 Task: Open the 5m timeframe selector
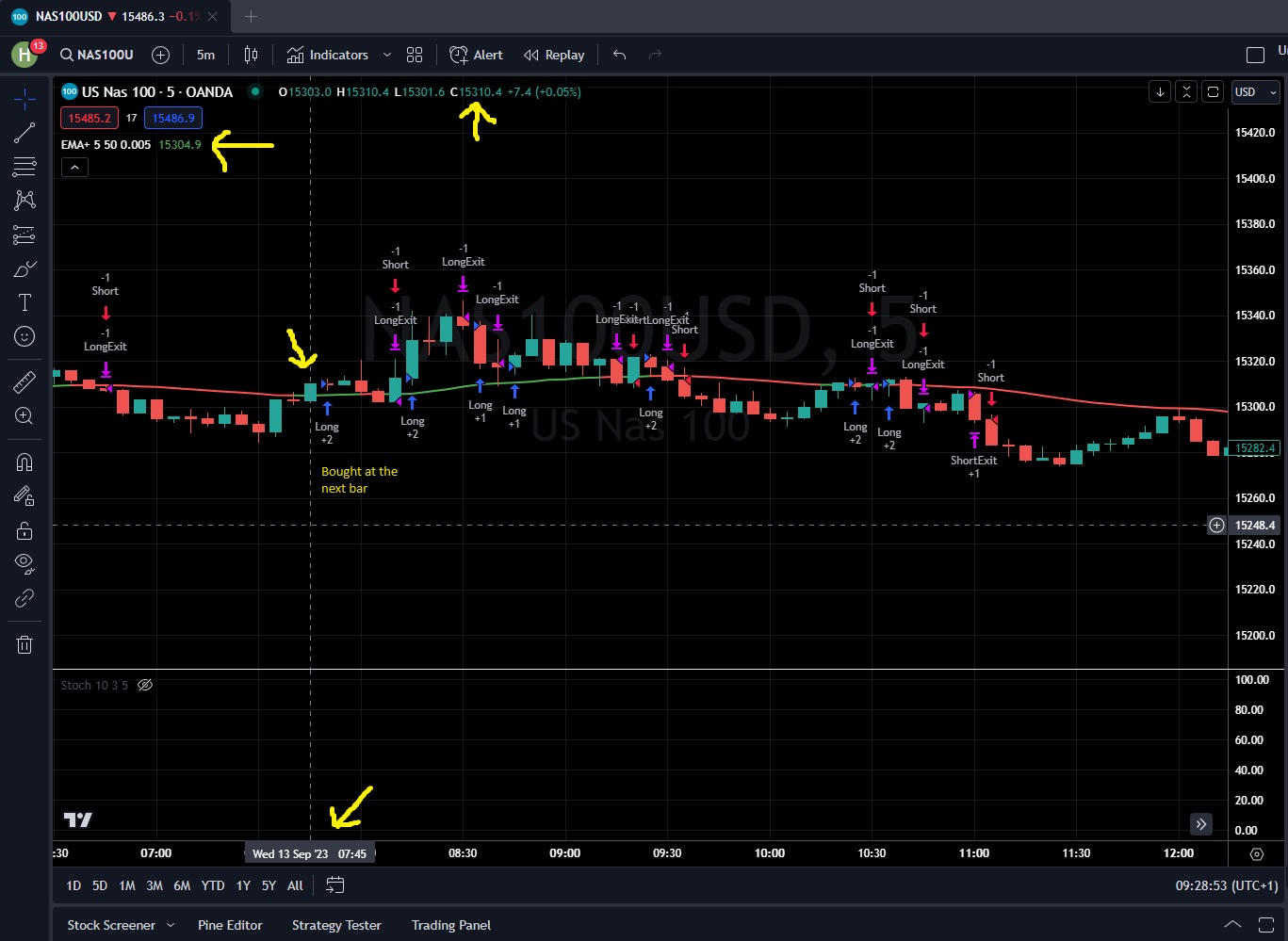tap(205, 55)
